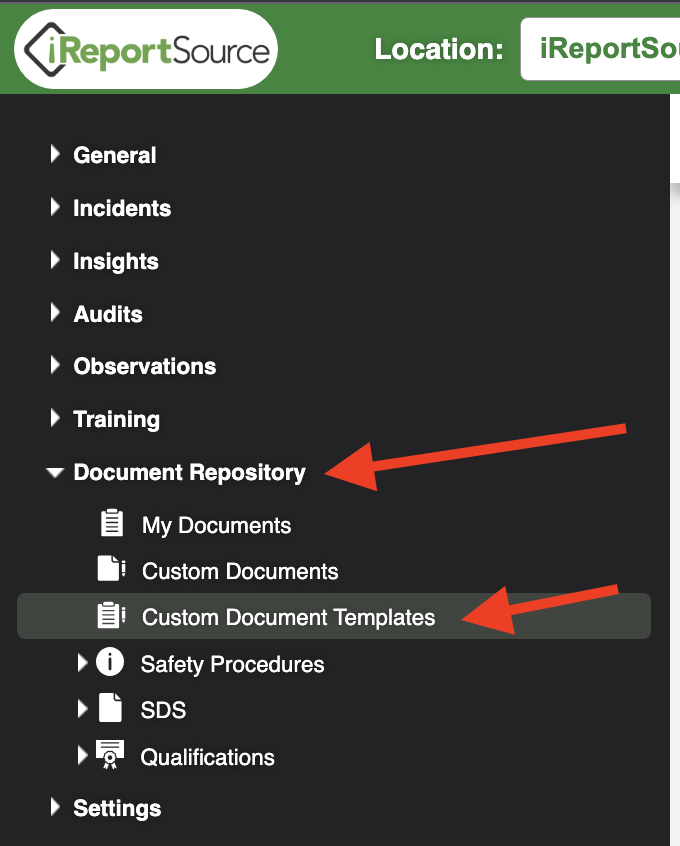Click the Custom Document Templates icon
680x846 pixels.
[112, 616]
